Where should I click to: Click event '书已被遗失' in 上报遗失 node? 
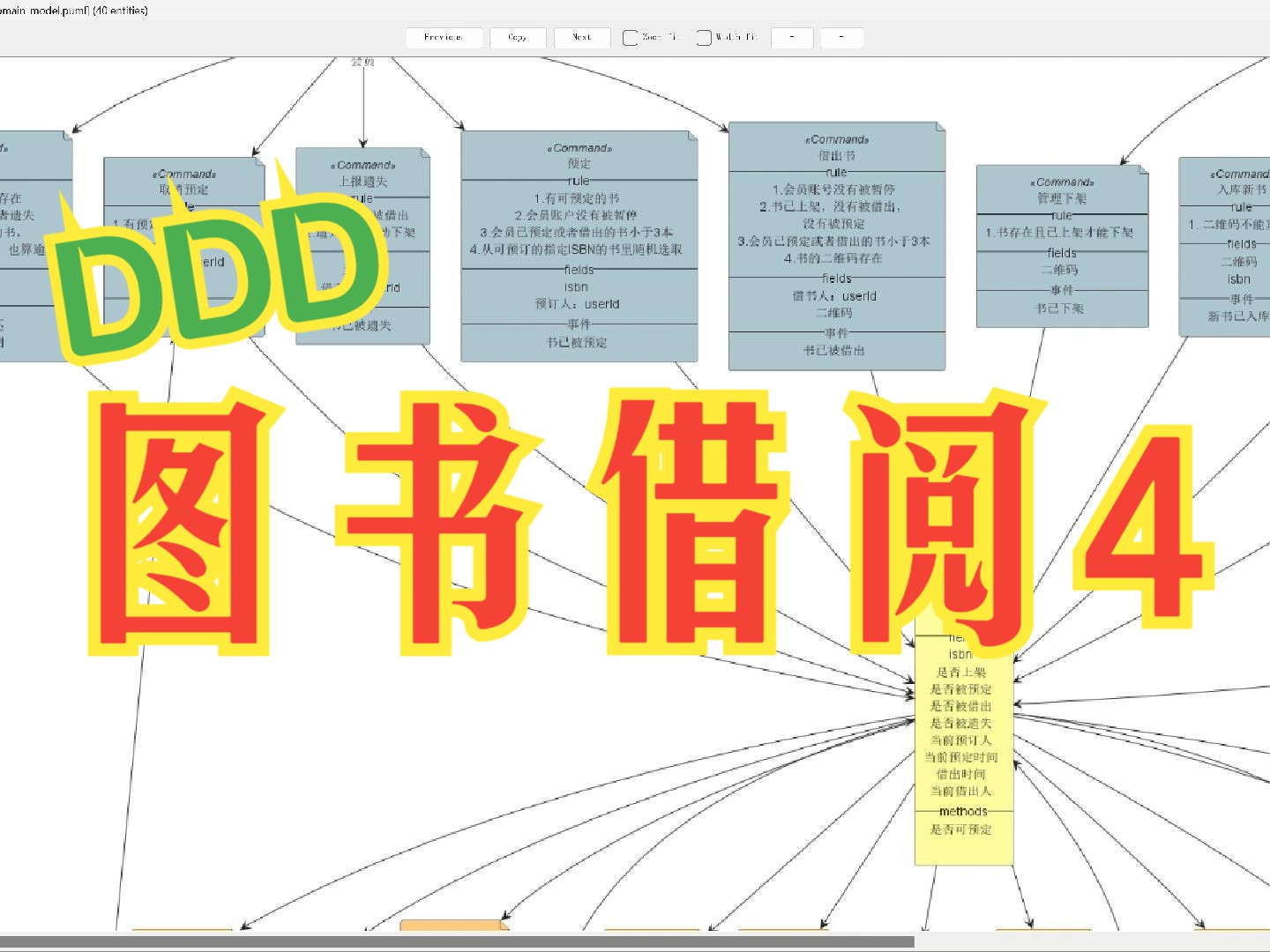coord(362,325)
